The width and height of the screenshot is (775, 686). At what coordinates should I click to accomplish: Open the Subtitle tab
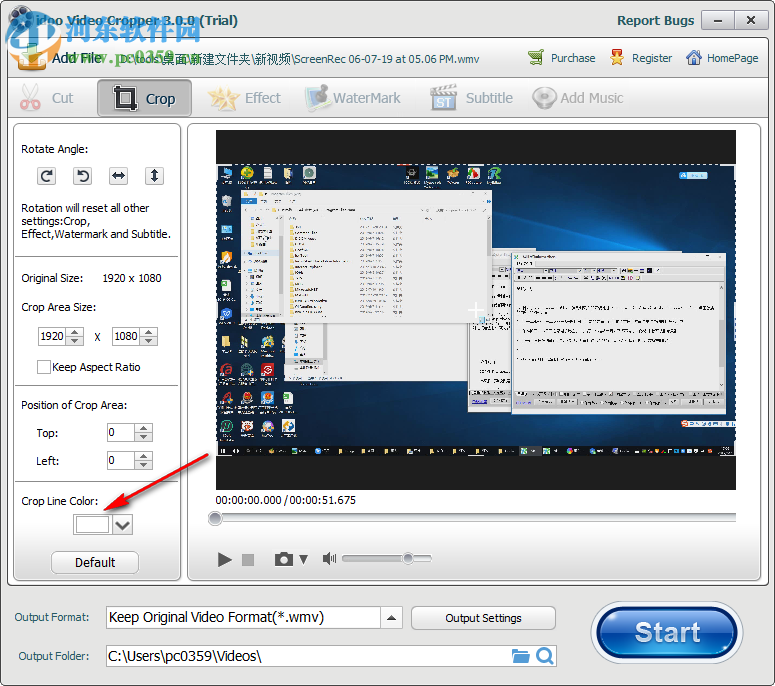pyautogui.click(x=472, y=98)
